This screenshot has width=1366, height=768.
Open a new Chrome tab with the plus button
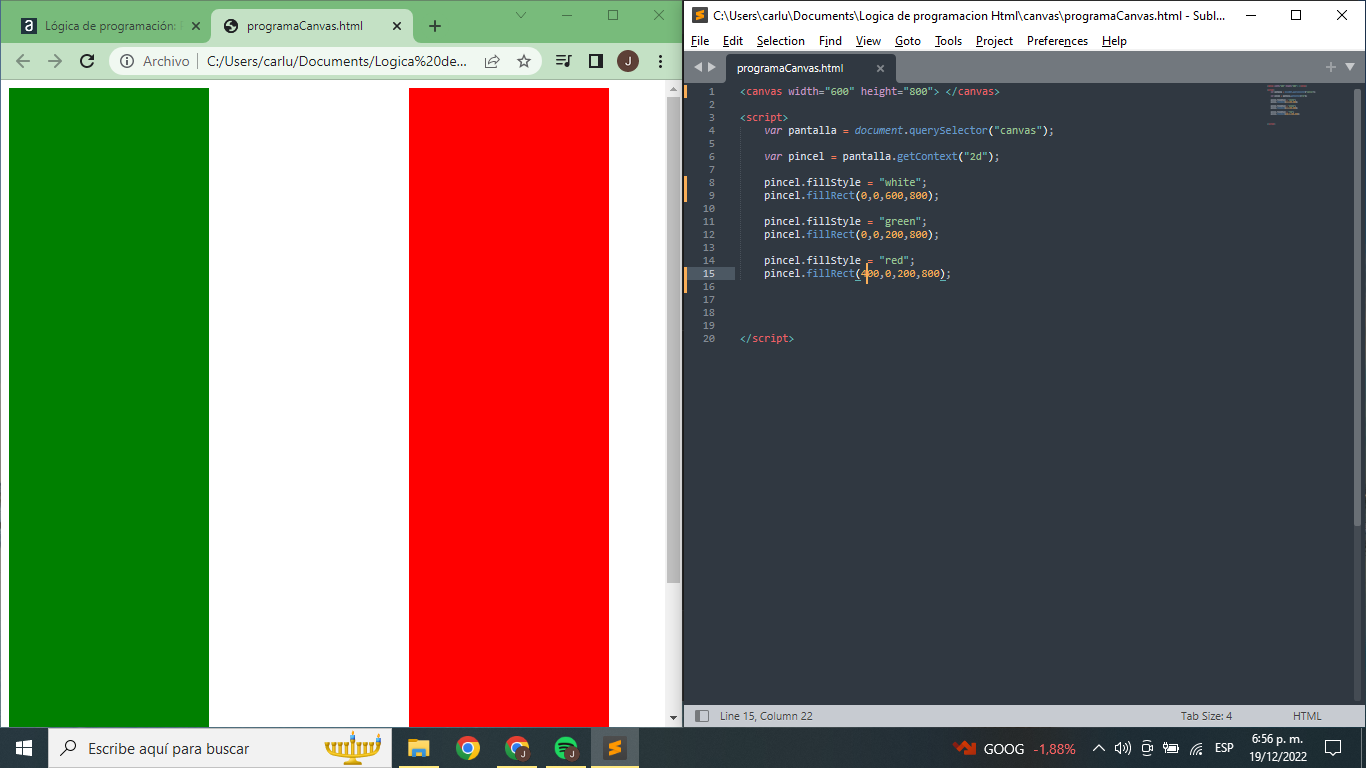pos(434,26)
